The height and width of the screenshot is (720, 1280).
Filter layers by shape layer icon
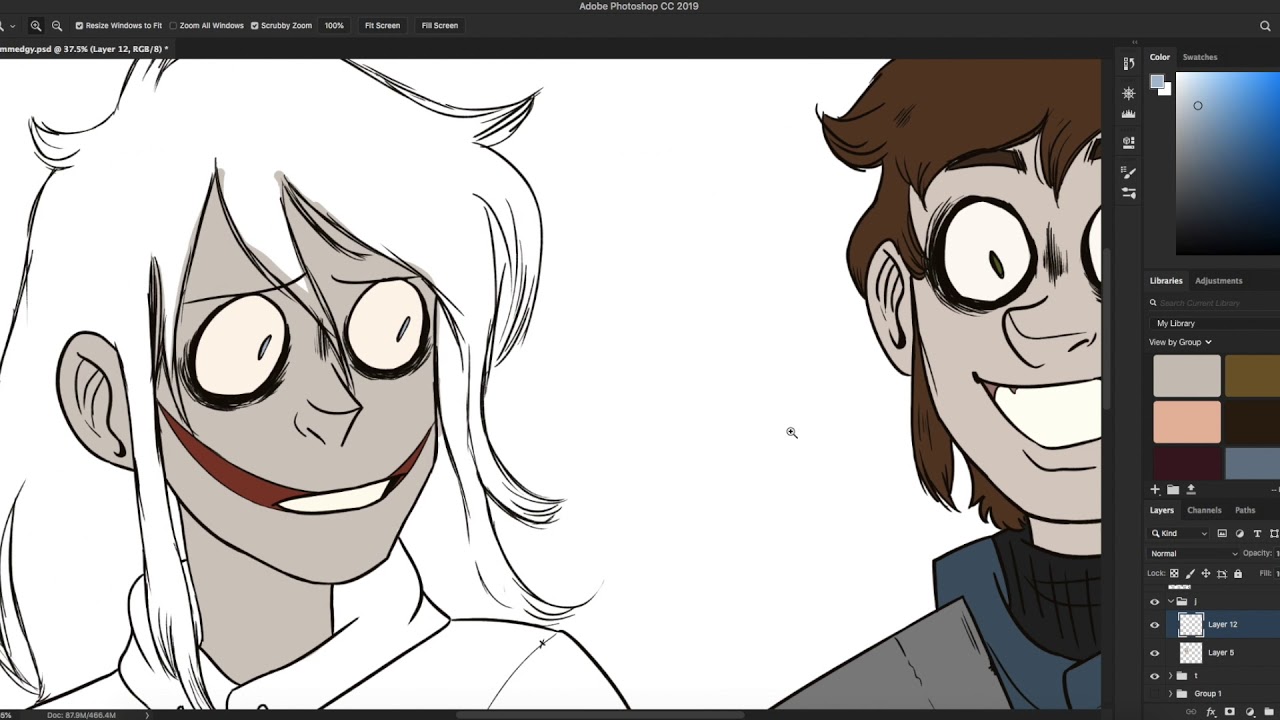[x=1274, y=533]
